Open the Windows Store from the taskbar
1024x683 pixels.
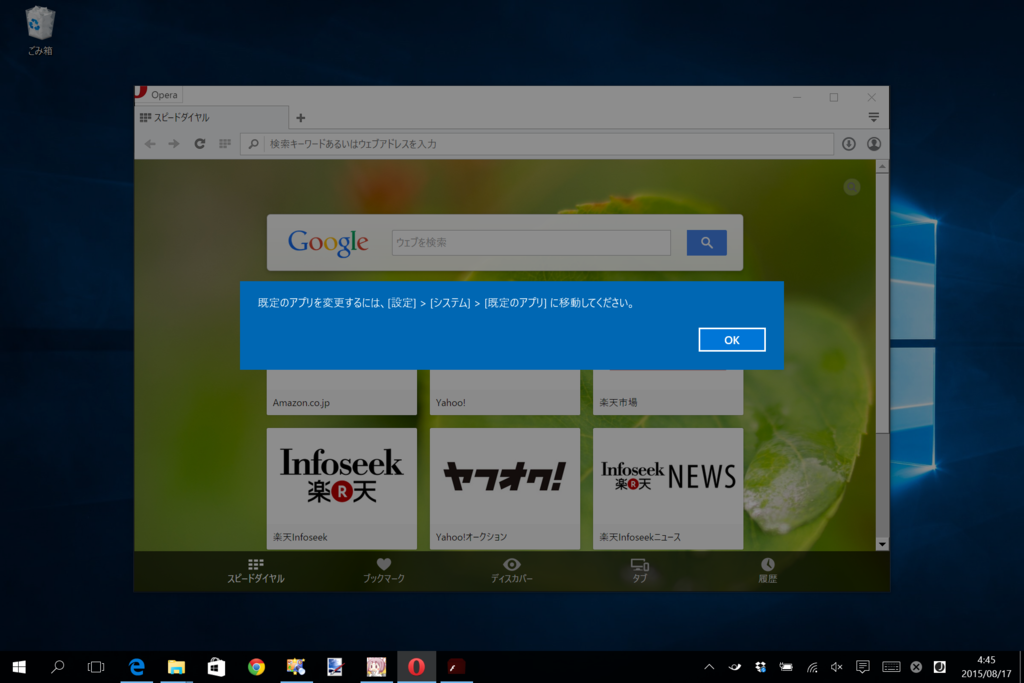coord(216,667)
